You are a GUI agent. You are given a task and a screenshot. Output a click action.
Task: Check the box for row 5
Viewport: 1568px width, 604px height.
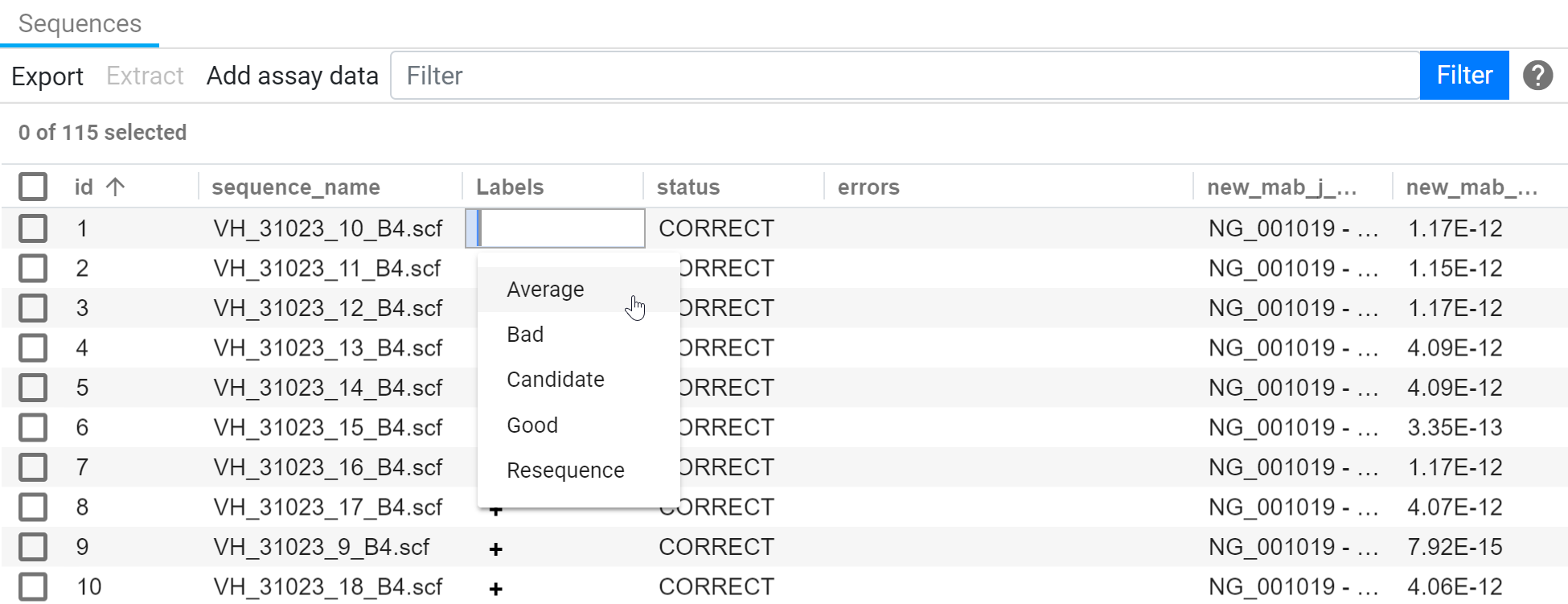point(33,388)
